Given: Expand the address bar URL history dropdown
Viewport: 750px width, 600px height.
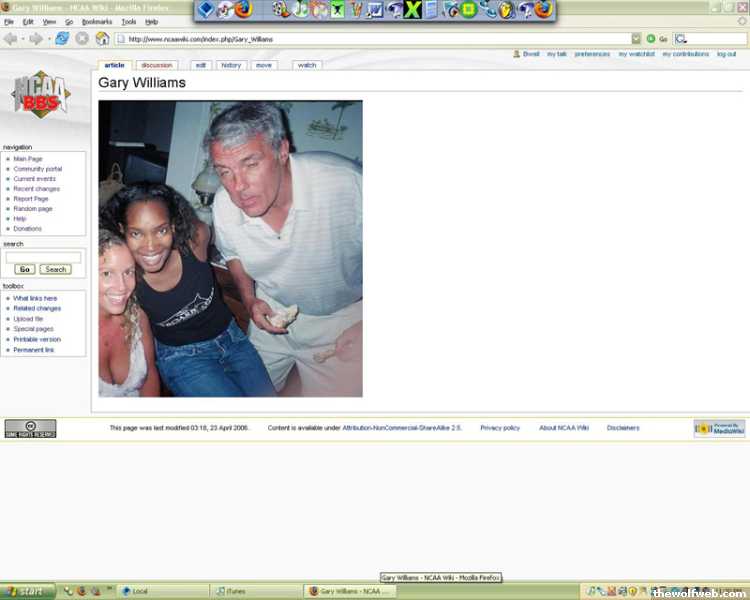Looking at the screenshot, I should pos(636,39).
